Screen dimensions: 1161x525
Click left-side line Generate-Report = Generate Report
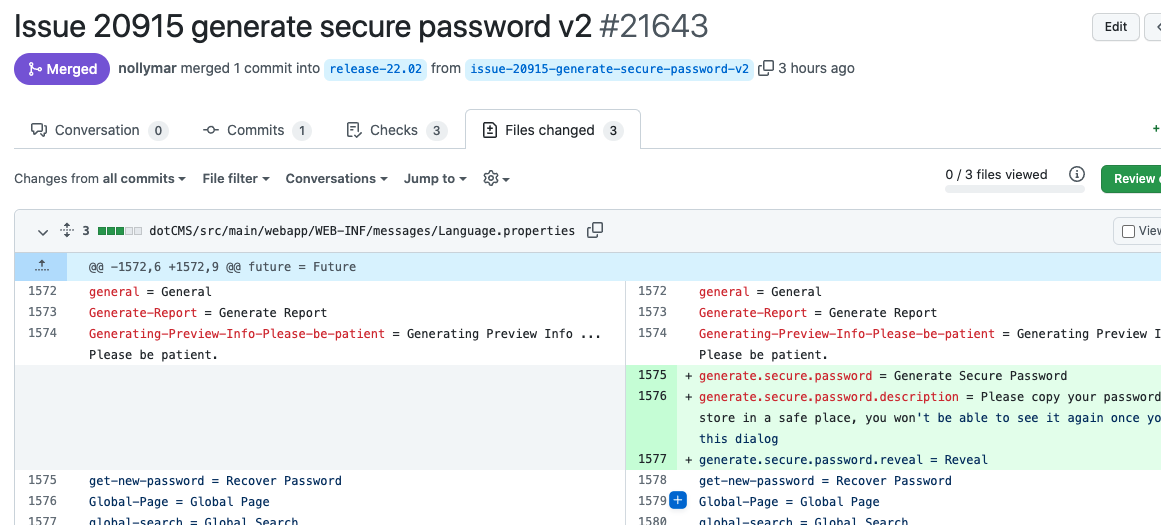click(x=208, y=312)
